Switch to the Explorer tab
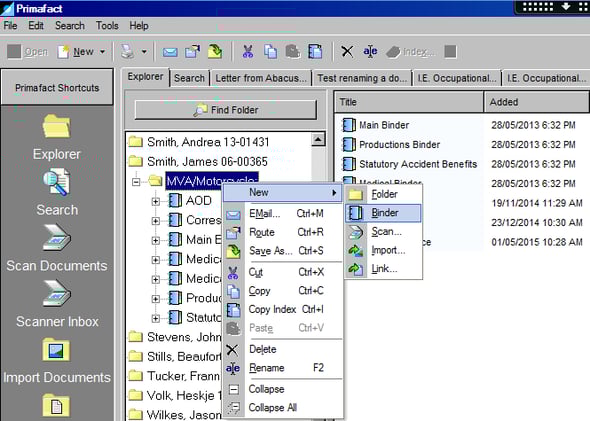This screenshot has width=590, height=421. 145,77
